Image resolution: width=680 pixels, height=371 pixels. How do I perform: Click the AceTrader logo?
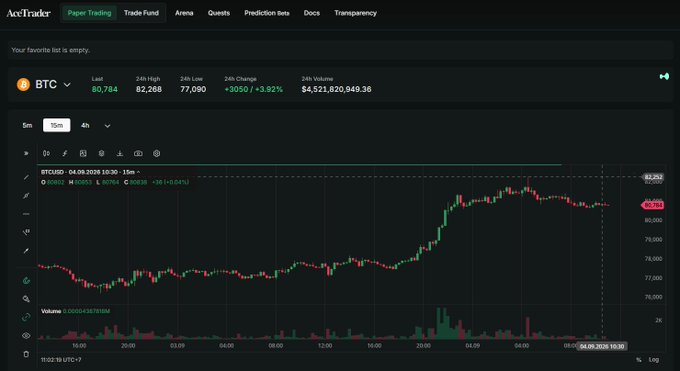[x=29, y=13]
